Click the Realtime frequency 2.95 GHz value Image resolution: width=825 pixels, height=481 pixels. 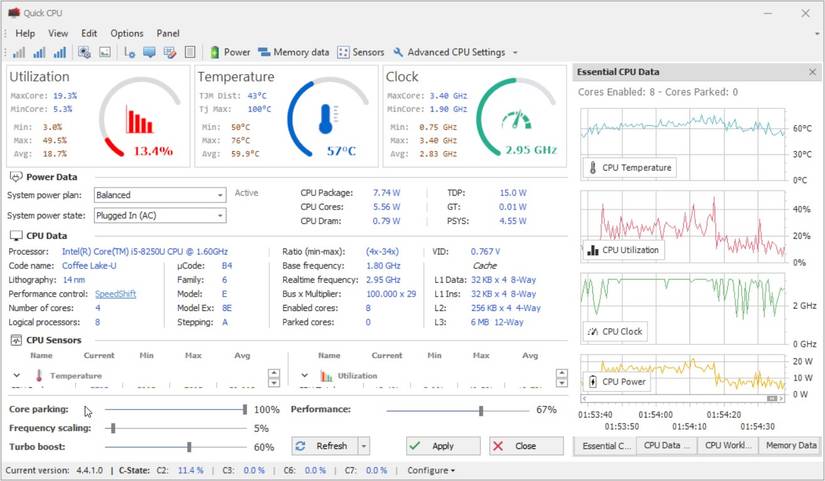pos(383,280)
